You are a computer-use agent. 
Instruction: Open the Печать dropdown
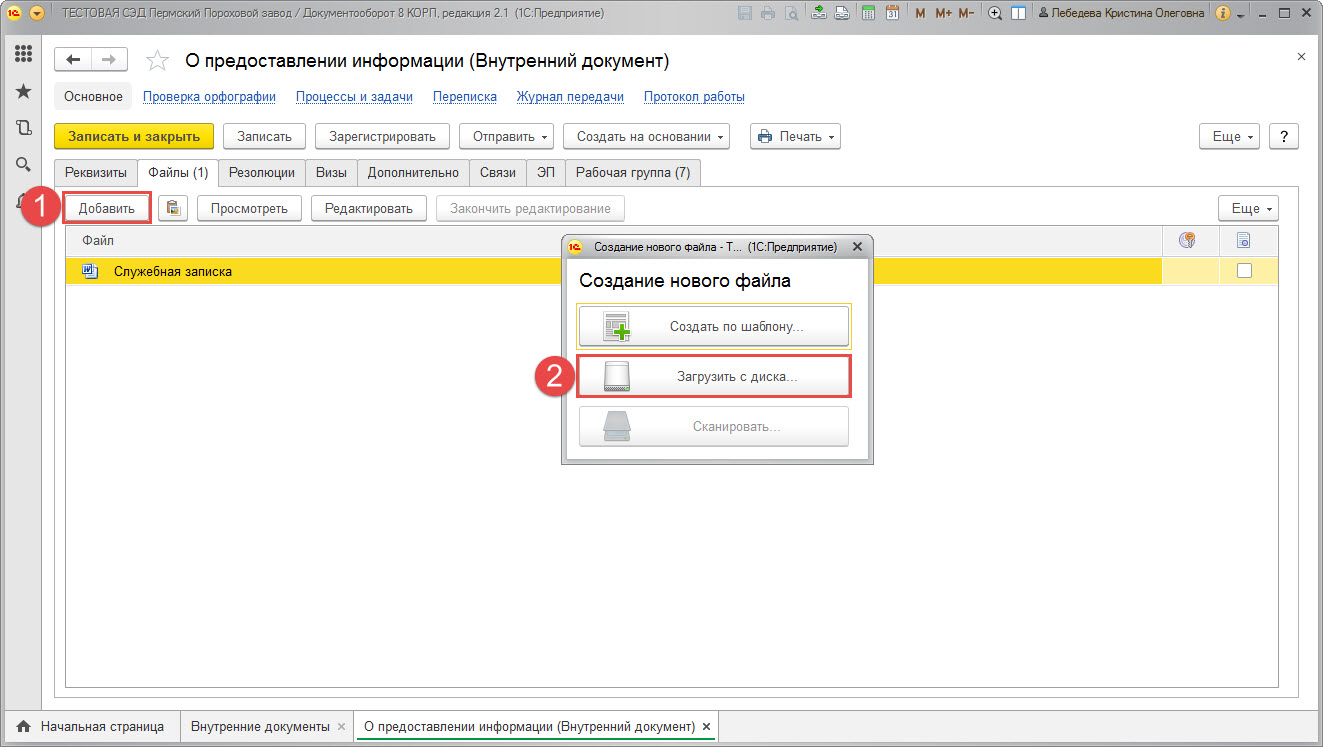tap(795, 137)
